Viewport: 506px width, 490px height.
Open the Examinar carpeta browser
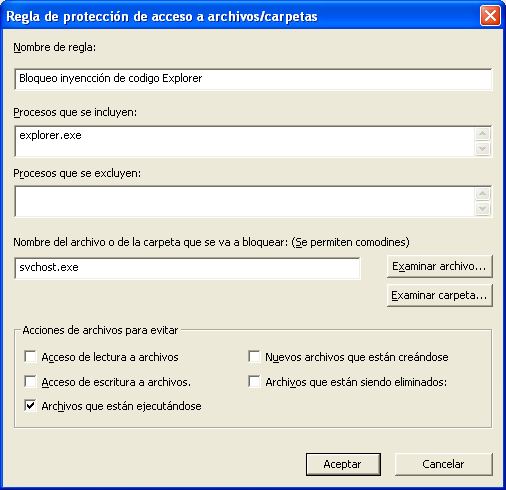(x=439, y=295)
